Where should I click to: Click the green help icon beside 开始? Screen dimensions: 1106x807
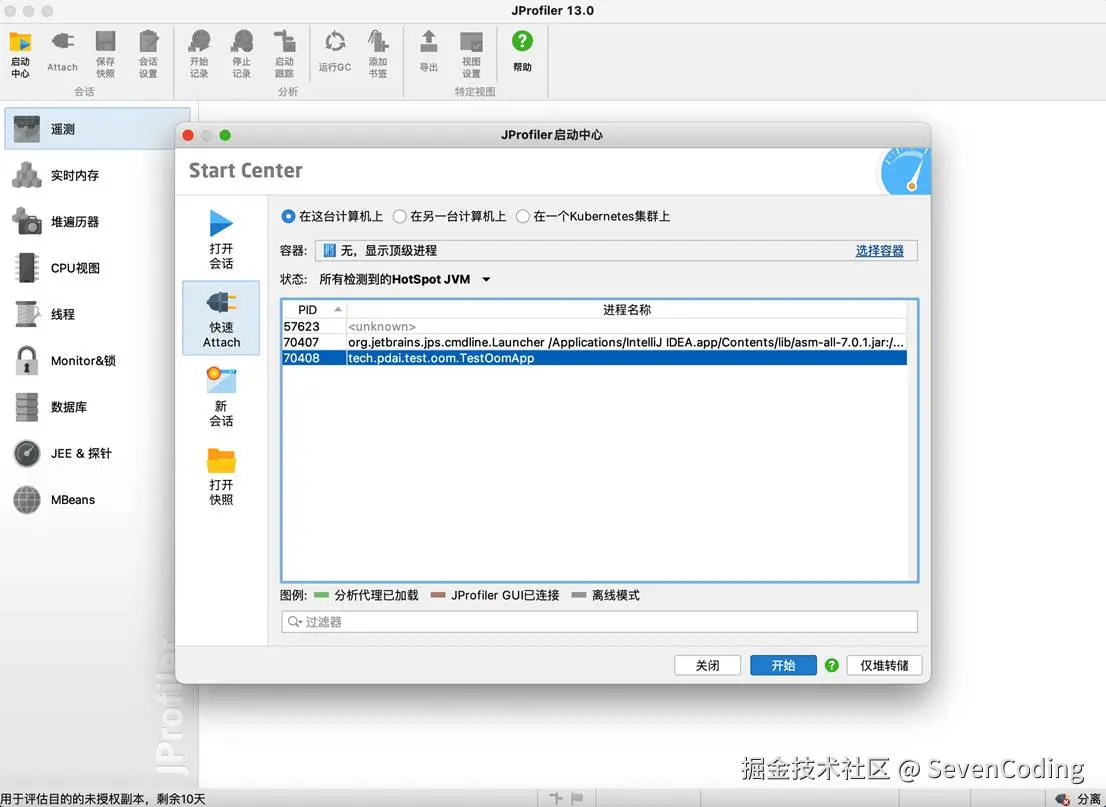[832, 665]
